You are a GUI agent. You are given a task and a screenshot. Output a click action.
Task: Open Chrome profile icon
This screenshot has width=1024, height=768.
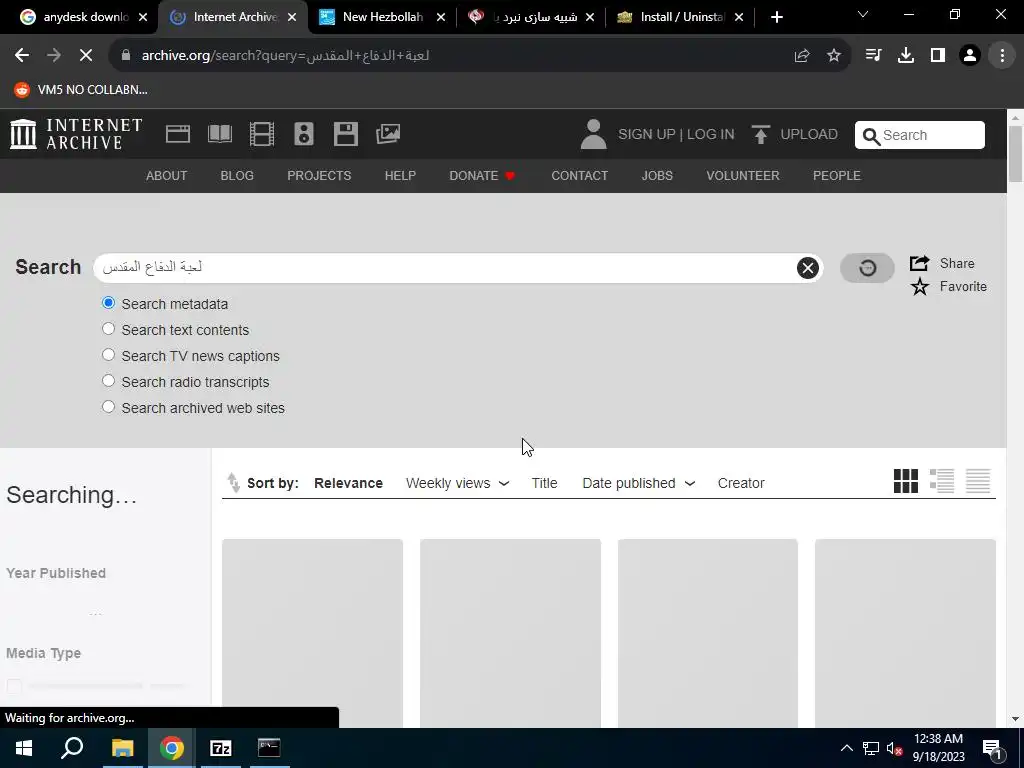coord(970,56)
